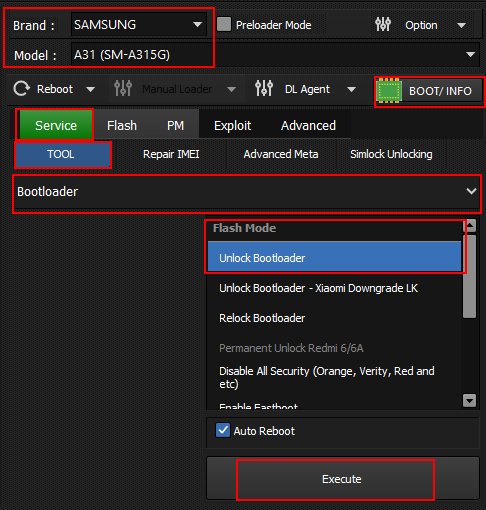Switch to the Exploit tab
Image resolution: width=486 pixels, height=510 pixels.
[232, 126]
